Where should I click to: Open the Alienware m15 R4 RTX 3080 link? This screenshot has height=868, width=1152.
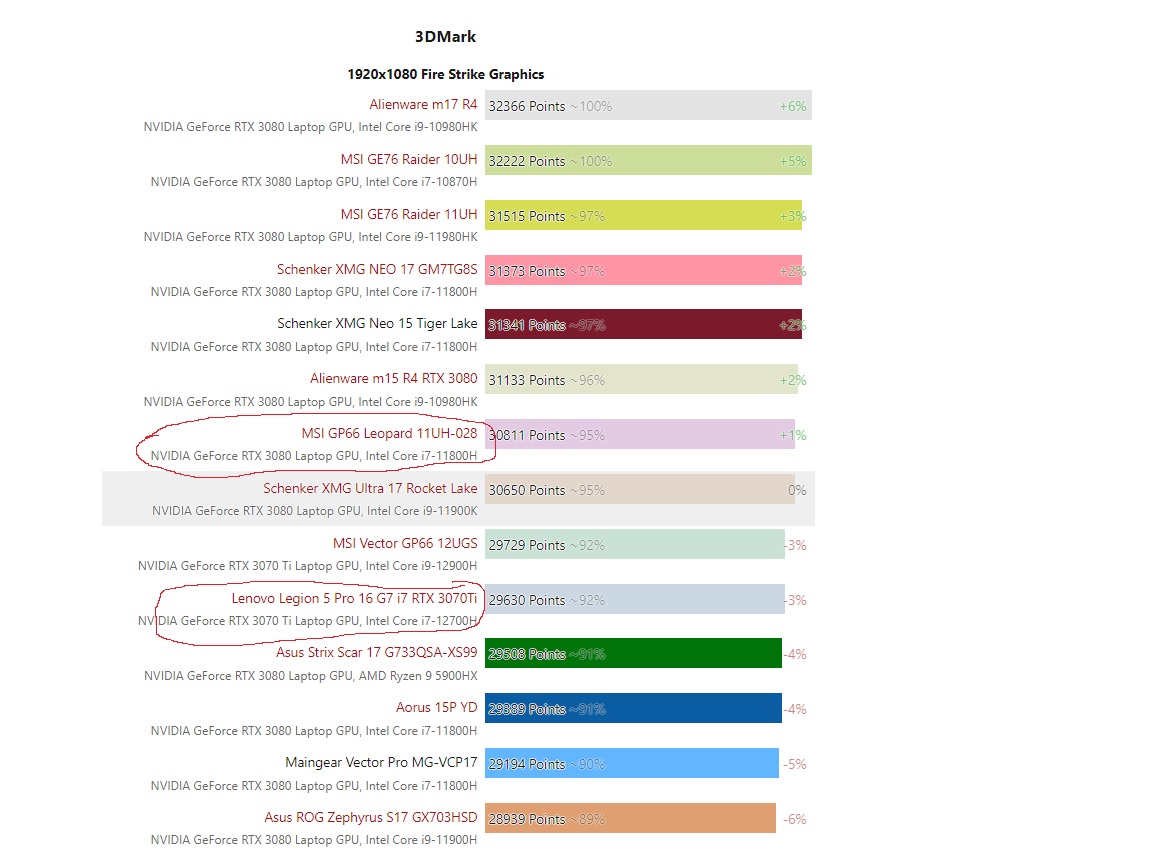click(394, 379)
